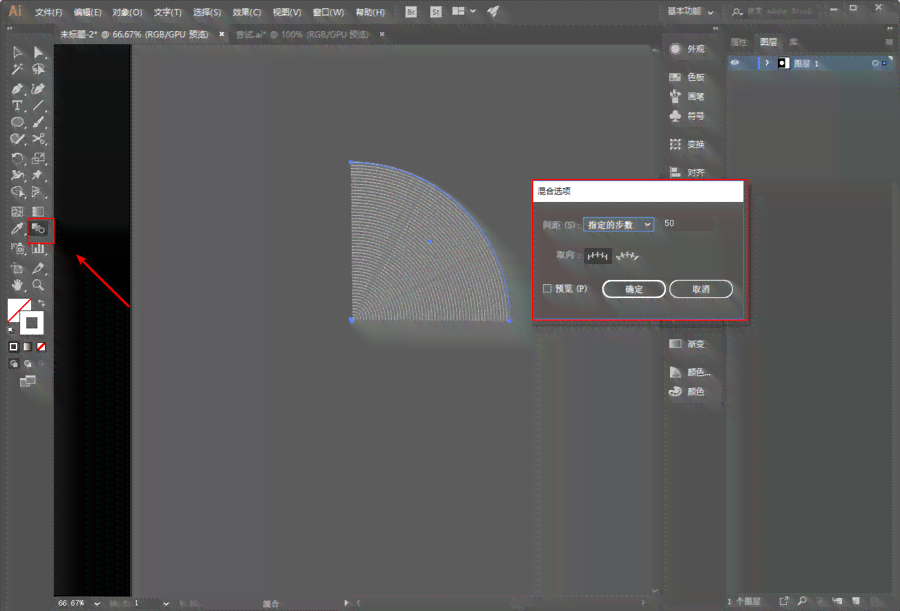Open the zoom level dropdown 66.67%
Screen dimensions: 900x611
tap(97, 604)
